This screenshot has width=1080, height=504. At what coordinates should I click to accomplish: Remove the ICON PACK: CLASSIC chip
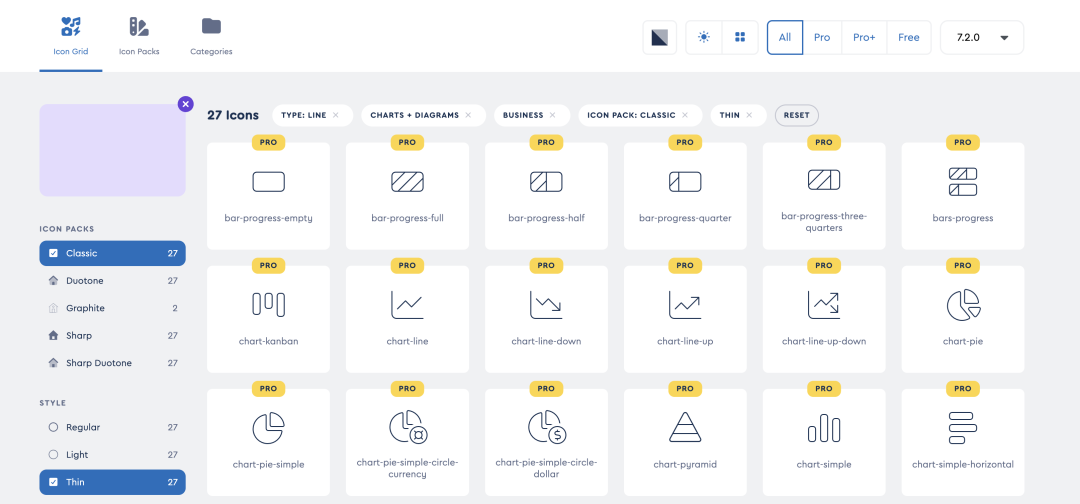click(685, 116)
